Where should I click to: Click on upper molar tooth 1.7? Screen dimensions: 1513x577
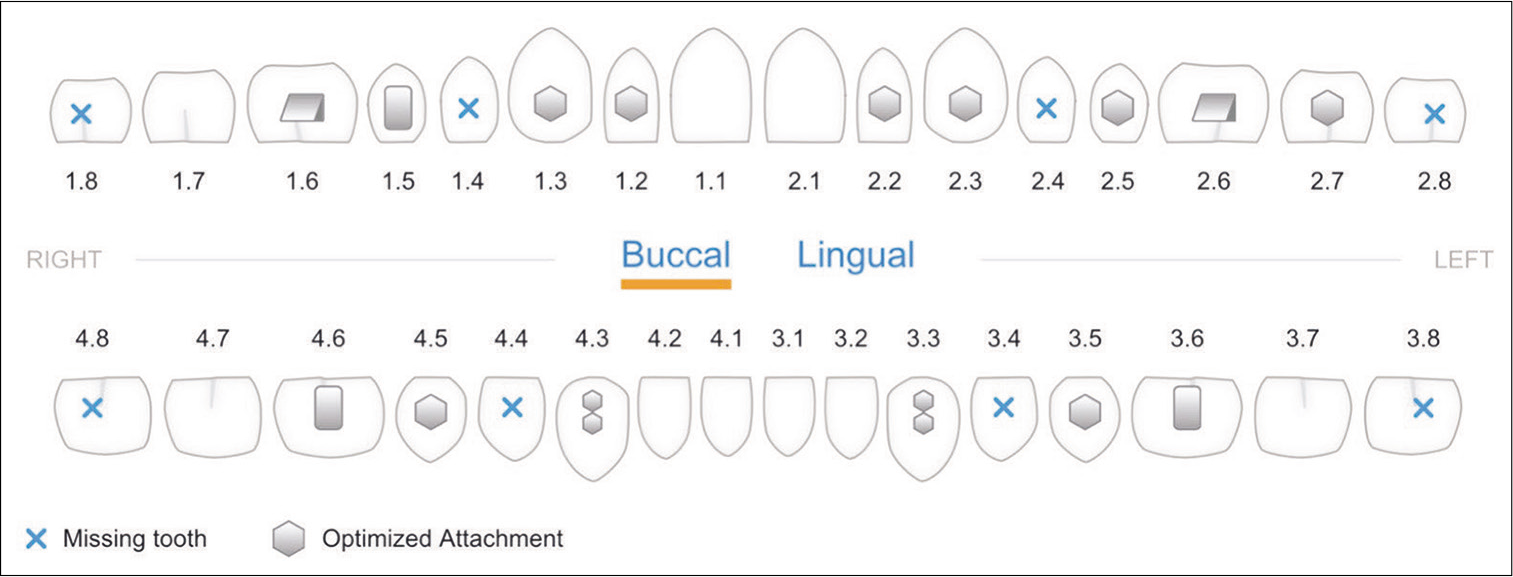[189, 107]
